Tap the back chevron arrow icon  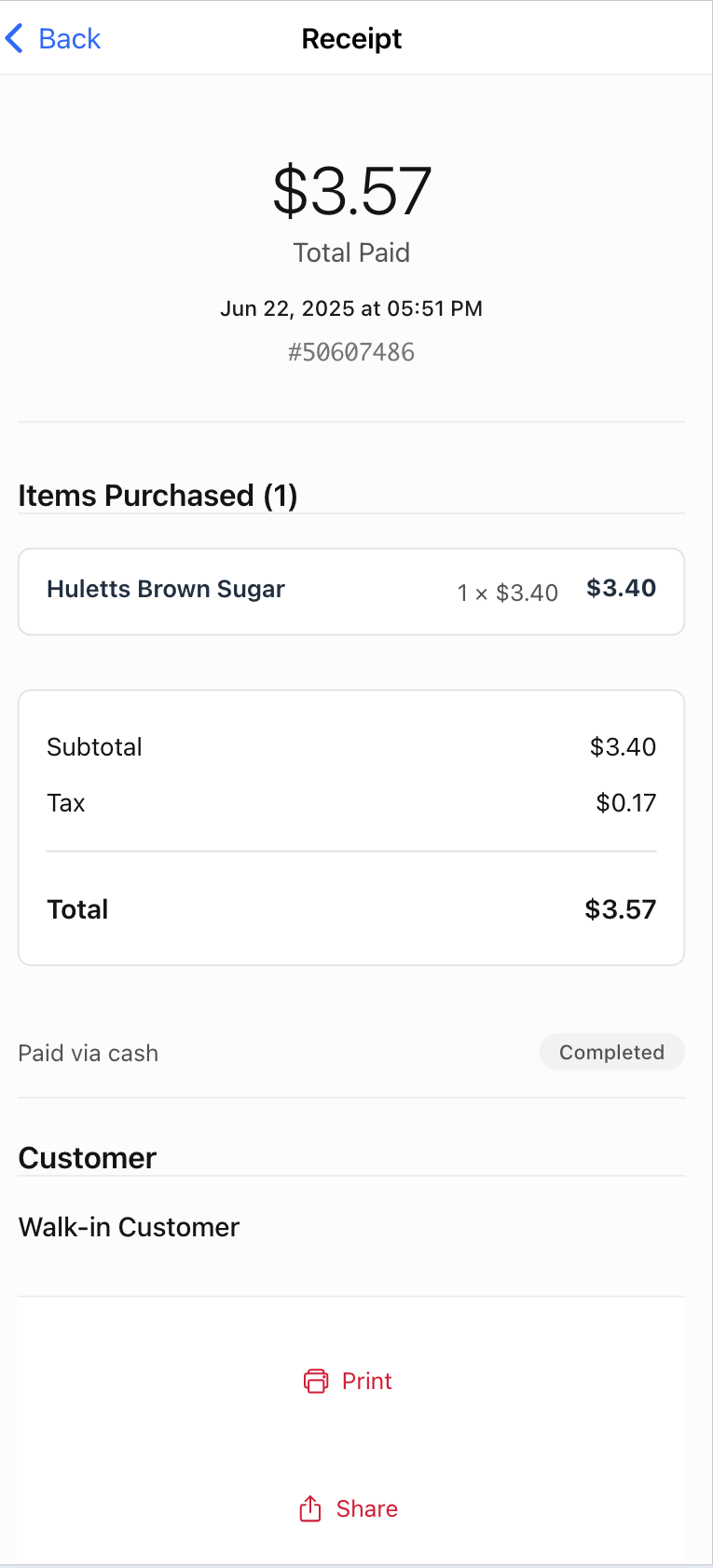(14, 39)
